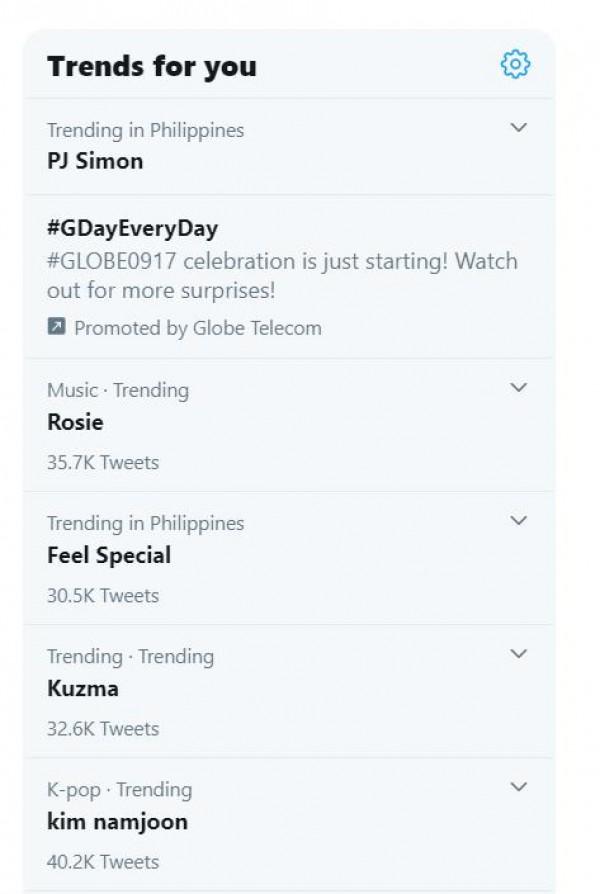
Task: Select the Kuzma trending topic
Action: tap(77, 688)
